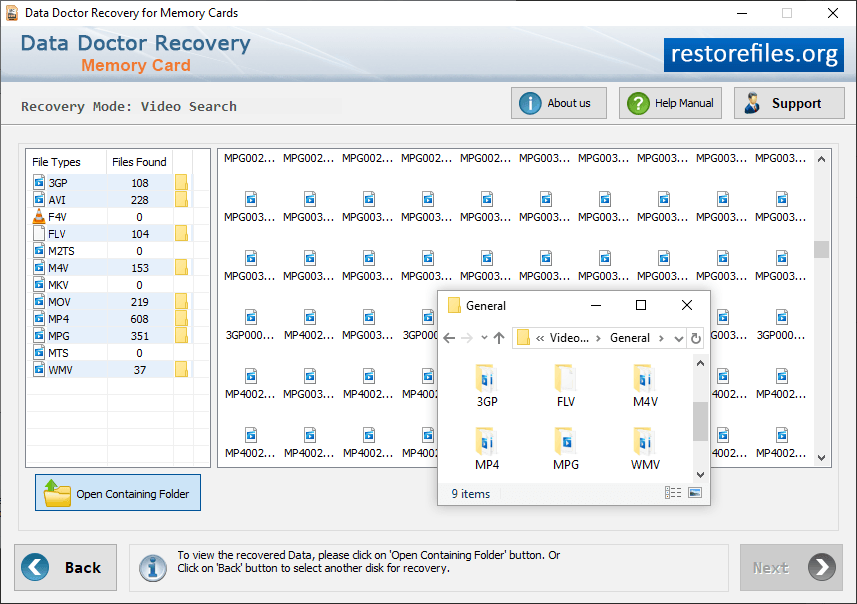
Task: Click the folder icon in the M4V row
Action: point(181,267)
